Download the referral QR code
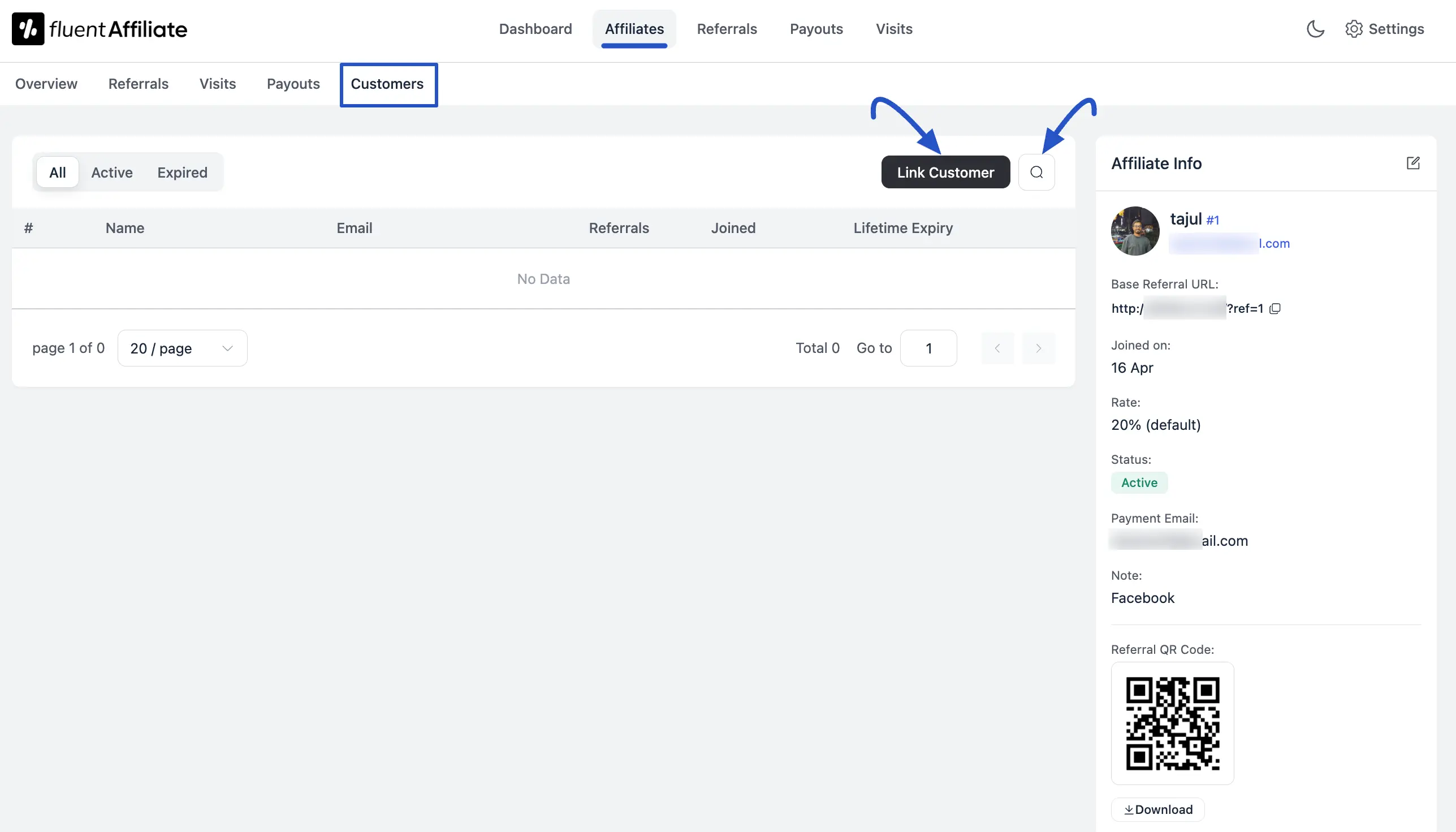Image resolution: width=1456 pixels, height=832 pixels. 1158,809
